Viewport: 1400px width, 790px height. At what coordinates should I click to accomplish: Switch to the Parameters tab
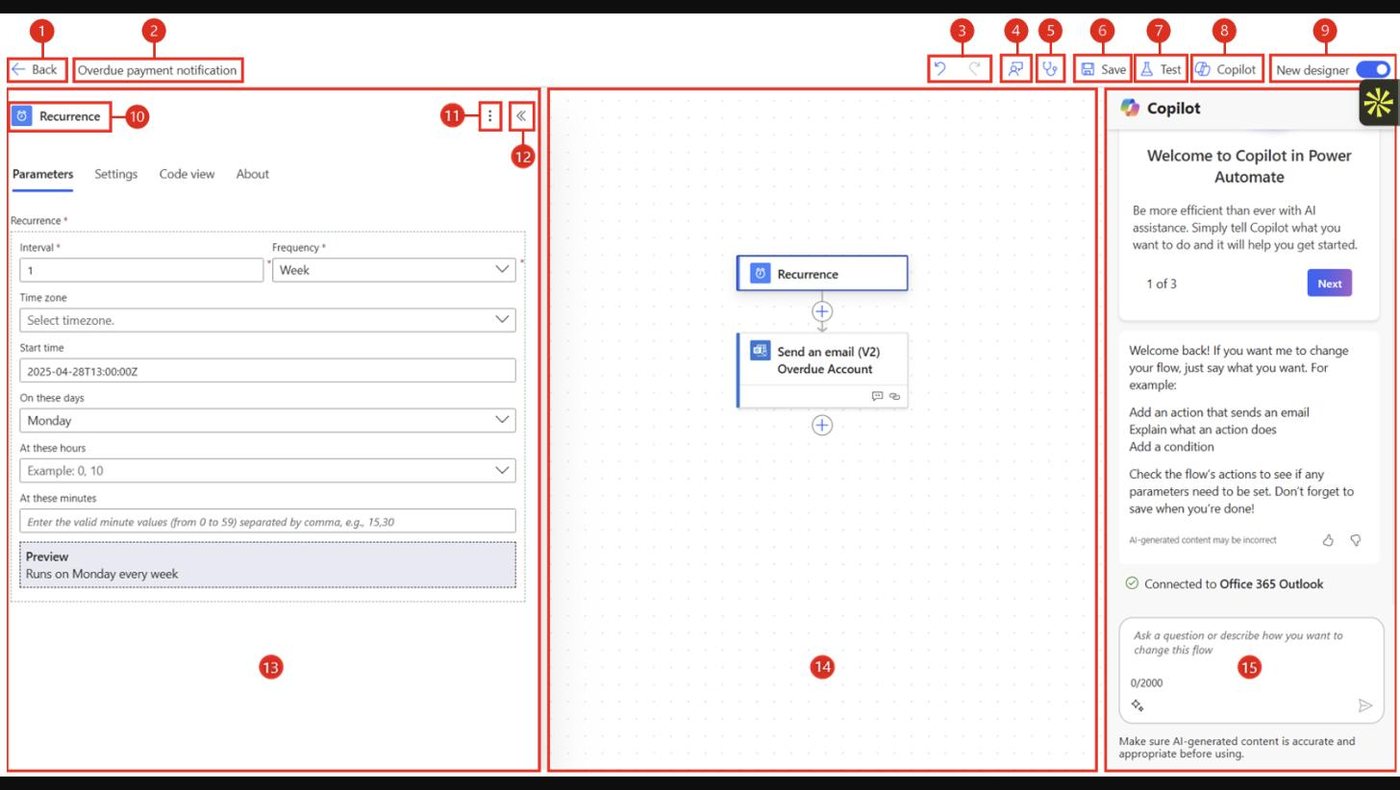43,174
